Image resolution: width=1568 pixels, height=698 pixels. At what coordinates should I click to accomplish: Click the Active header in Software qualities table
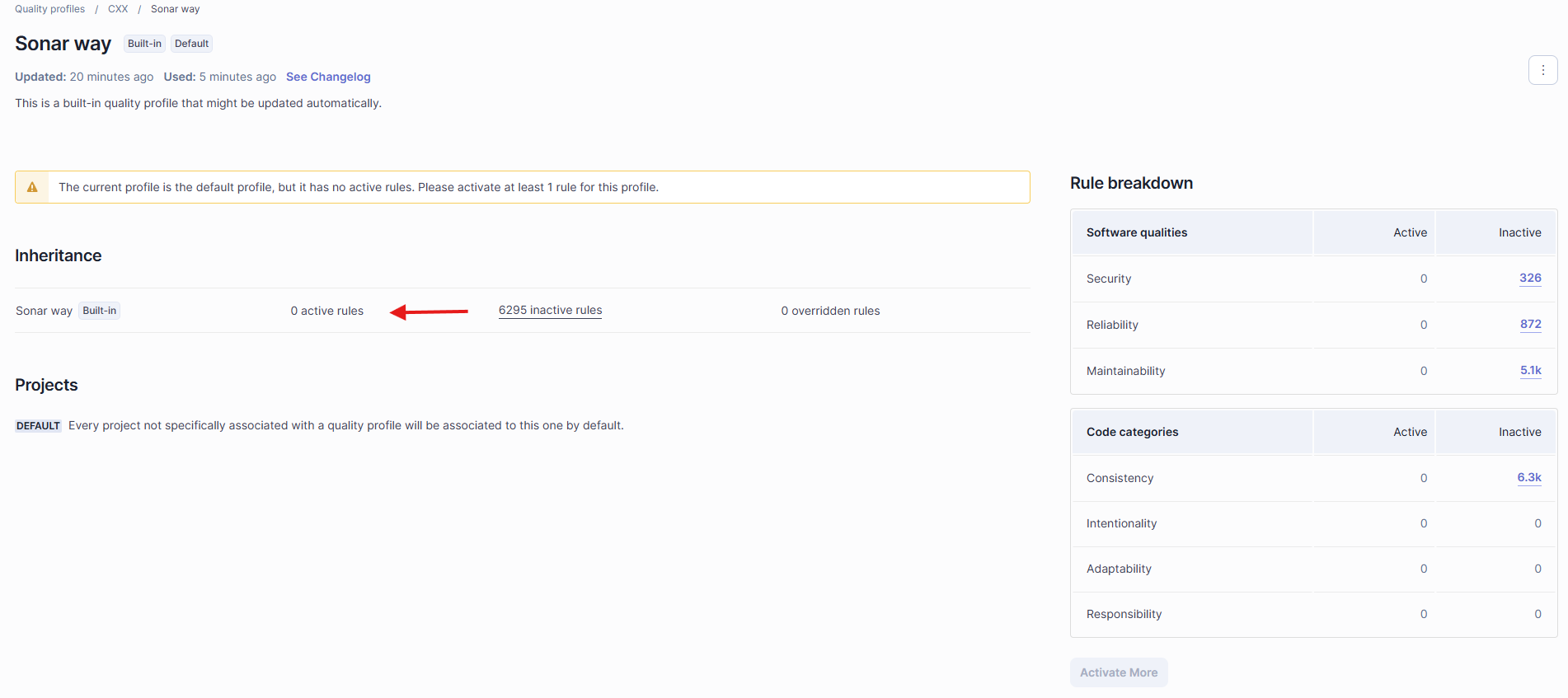click(x=1410, y=232)
